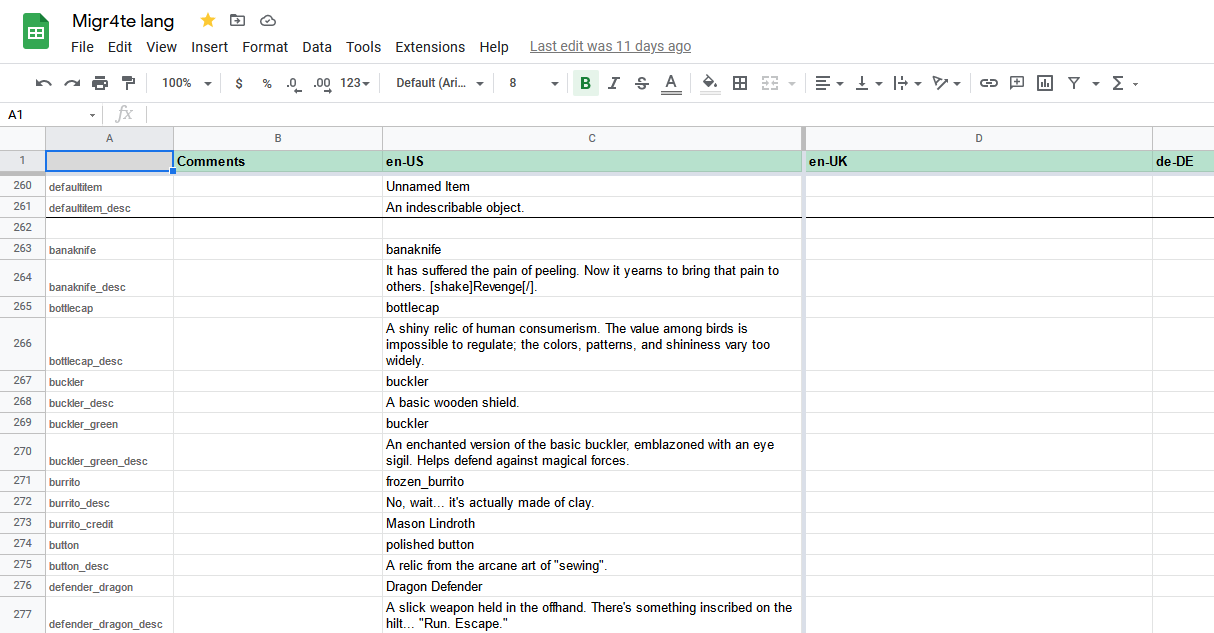Expand the font family dropdown
This screenshot has height=633, width=1214.
pos(439,83)
